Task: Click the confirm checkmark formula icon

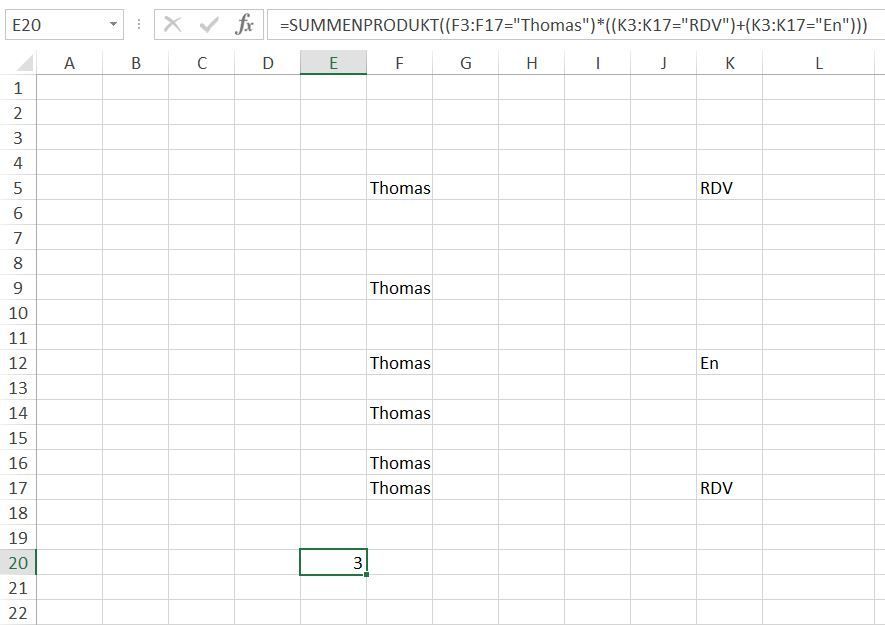Action: 209,24
